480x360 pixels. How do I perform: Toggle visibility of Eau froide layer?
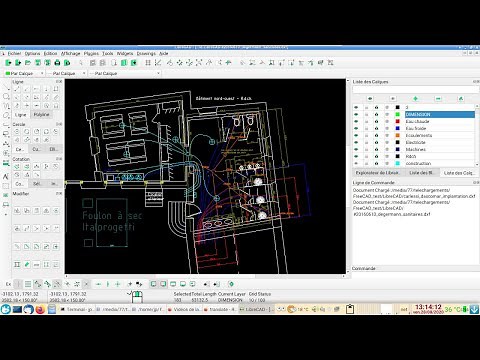356,128
